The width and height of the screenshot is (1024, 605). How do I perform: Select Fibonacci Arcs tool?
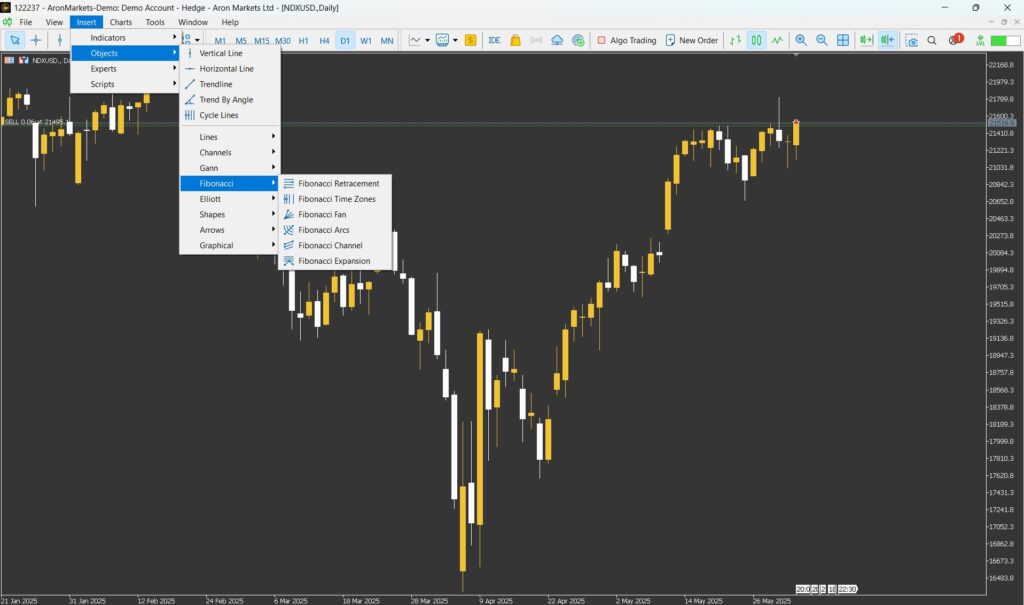[x=335, y=230]
